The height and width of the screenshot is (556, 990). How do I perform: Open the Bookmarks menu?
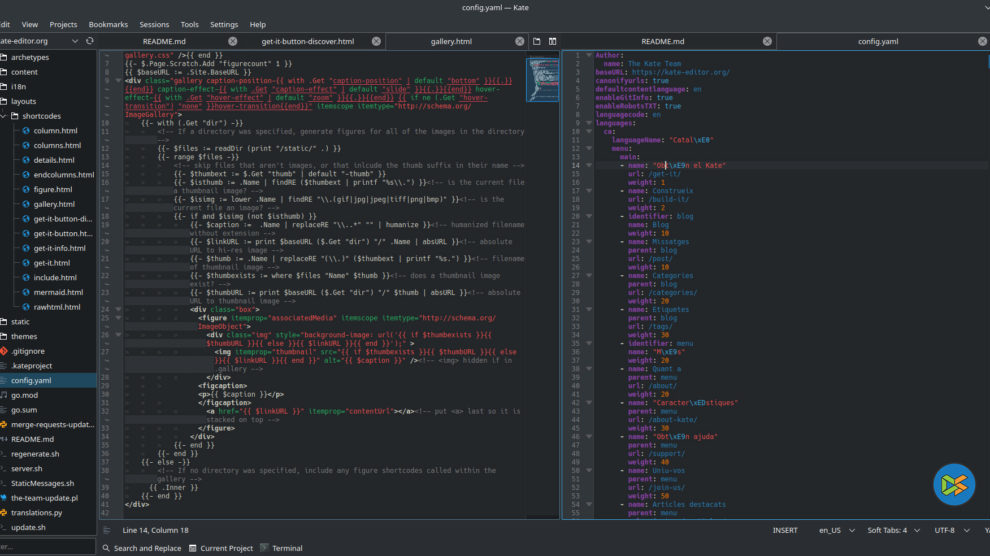click(108, 24)
